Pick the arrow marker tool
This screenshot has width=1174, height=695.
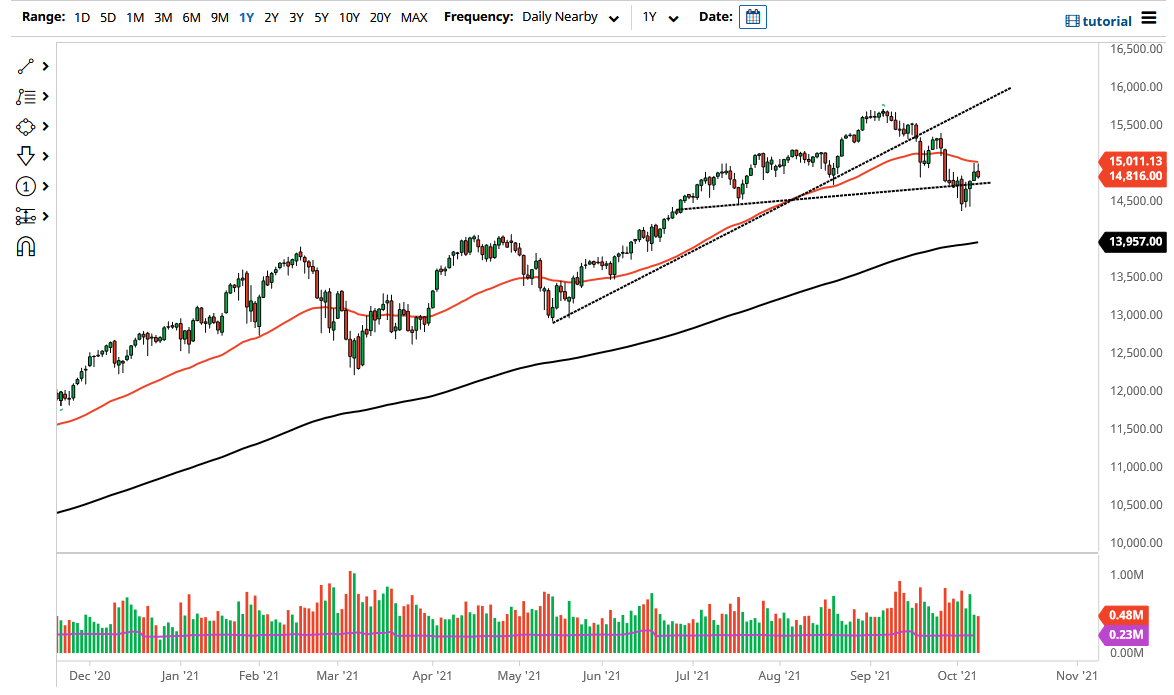25,156
